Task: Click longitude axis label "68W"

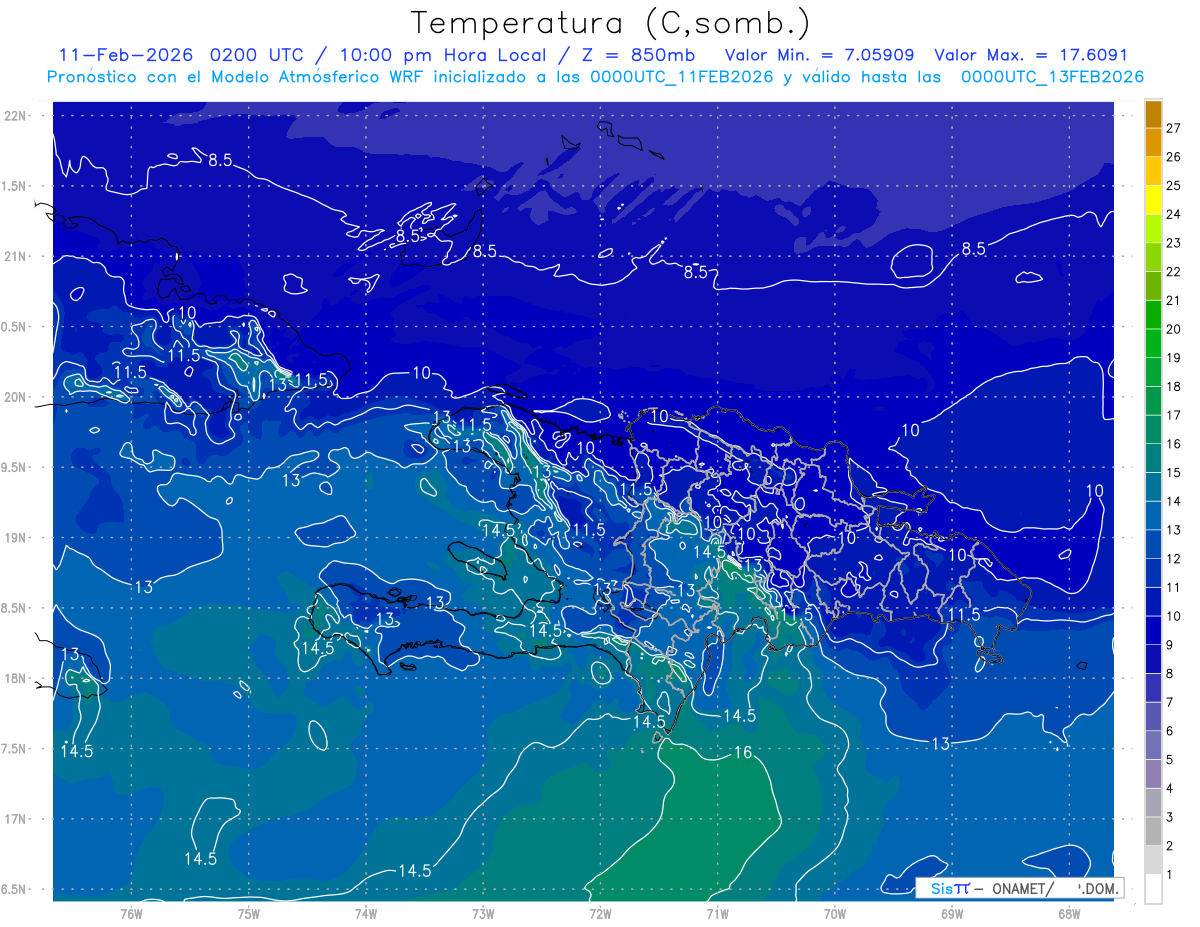Action: click(1069, 914)
